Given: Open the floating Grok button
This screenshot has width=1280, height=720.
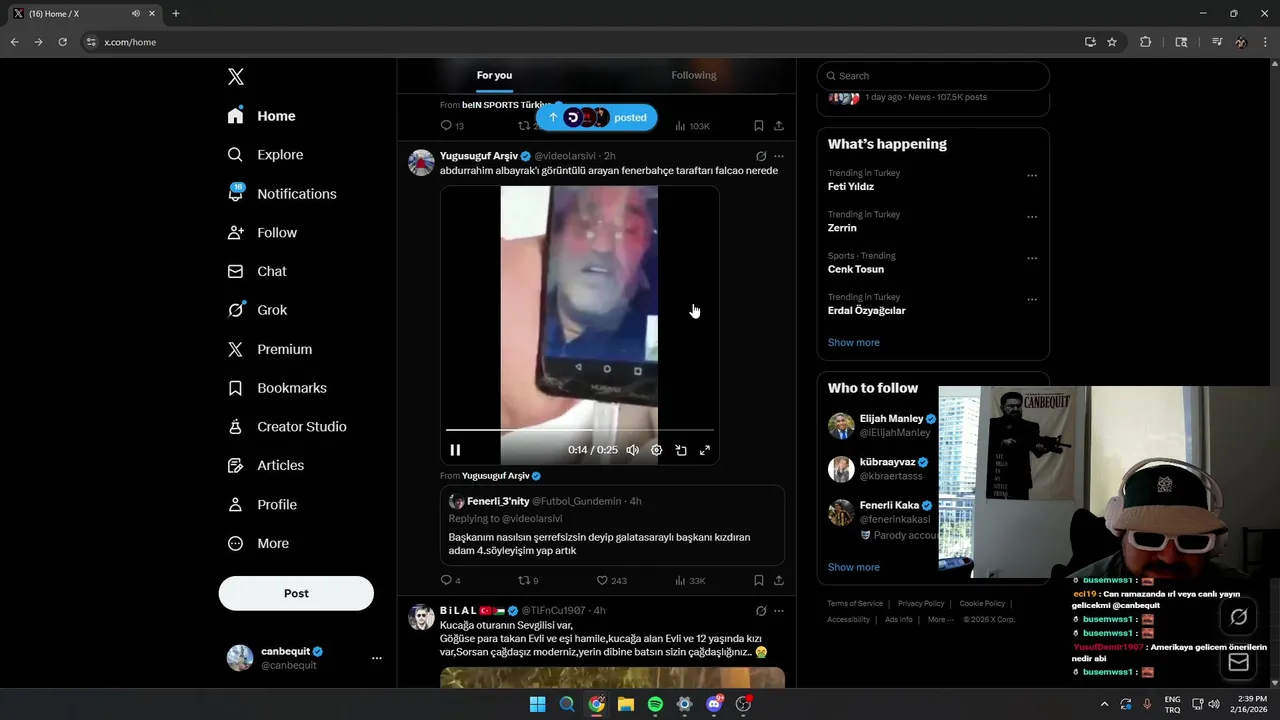Looking at the screenshot, I should pyautogui.click(x=1238, y=617).
